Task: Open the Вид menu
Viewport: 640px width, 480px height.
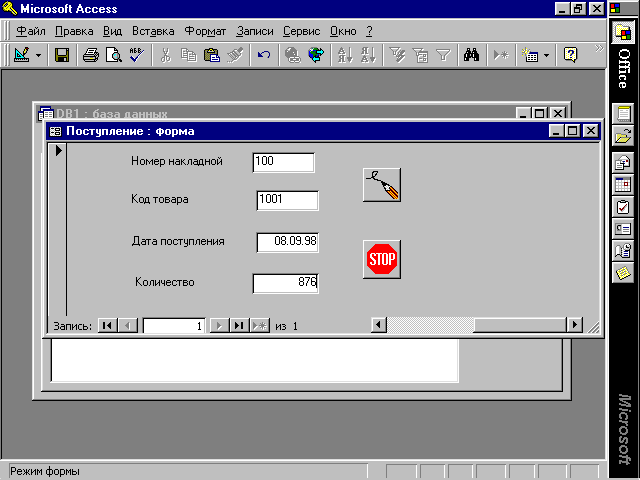Action: [112, 31]
